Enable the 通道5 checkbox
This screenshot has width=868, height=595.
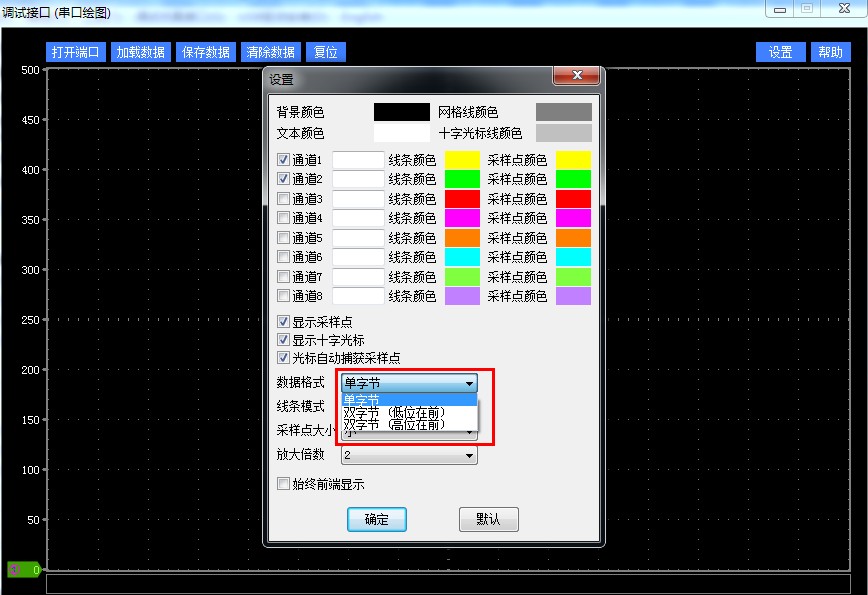283,237
